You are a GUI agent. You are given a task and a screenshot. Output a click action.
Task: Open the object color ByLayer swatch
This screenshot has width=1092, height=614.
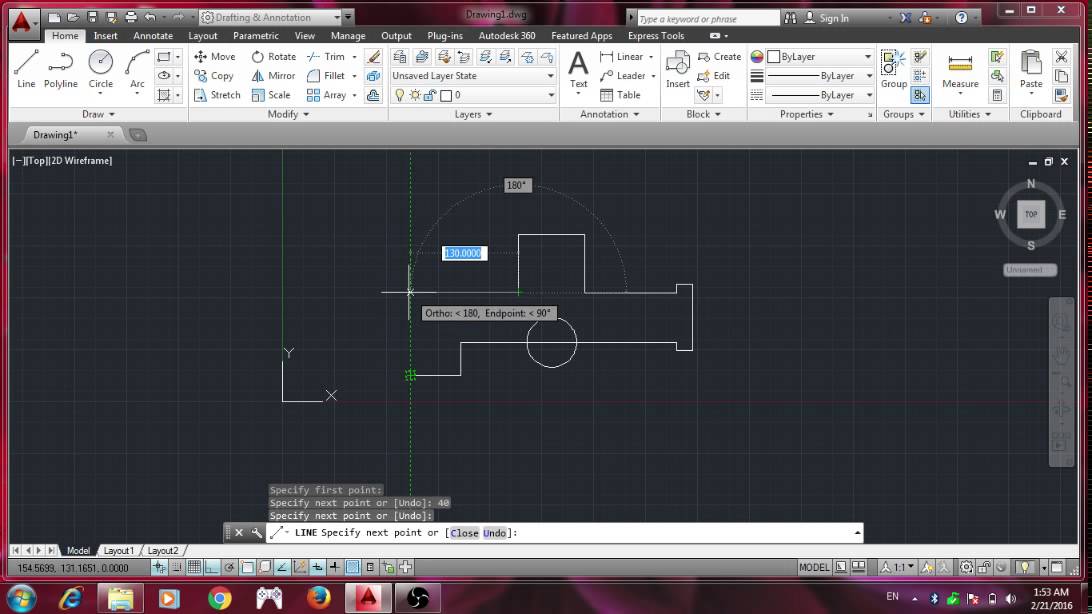[x=773, y=56]
